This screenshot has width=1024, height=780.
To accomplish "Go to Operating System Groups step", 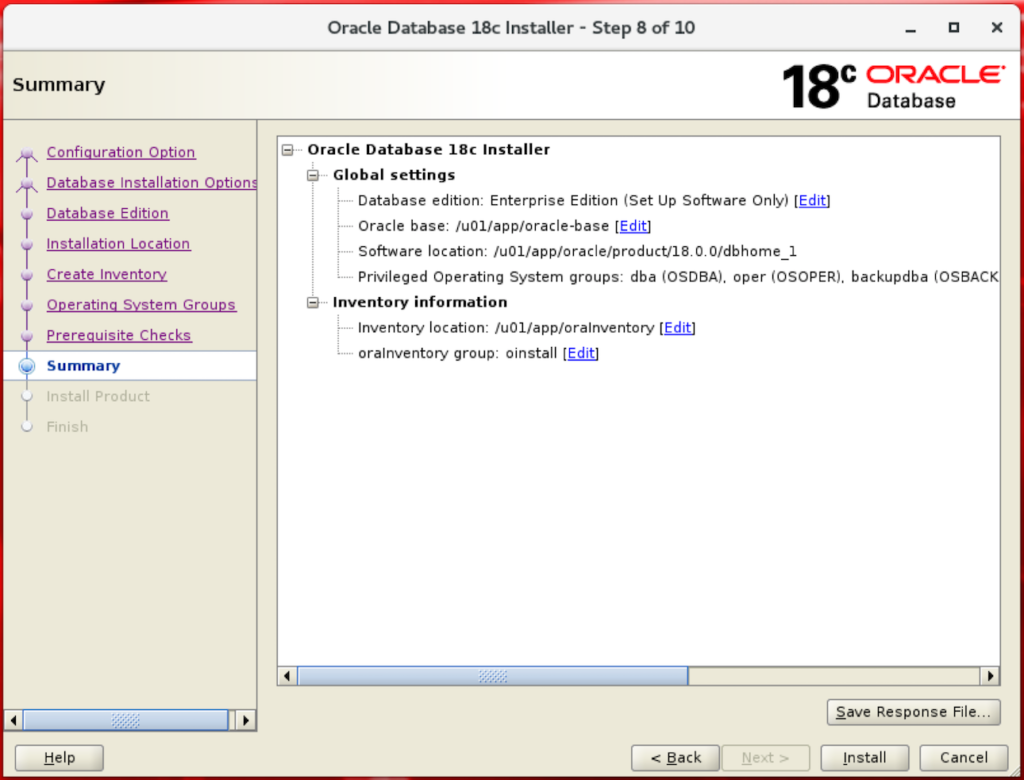I will 141,305.
